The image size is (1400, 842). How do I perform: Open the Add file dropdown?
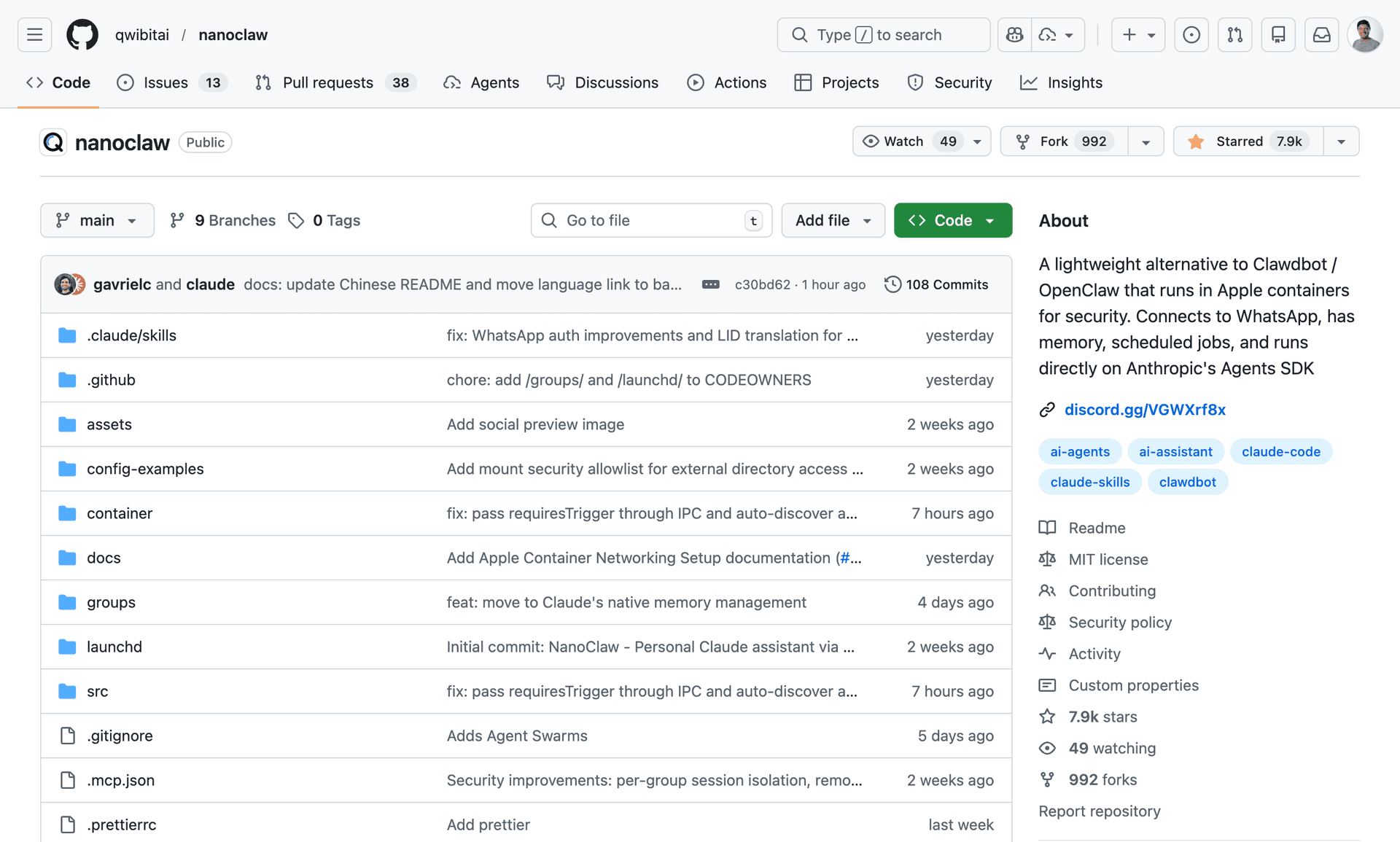[833, 220]
